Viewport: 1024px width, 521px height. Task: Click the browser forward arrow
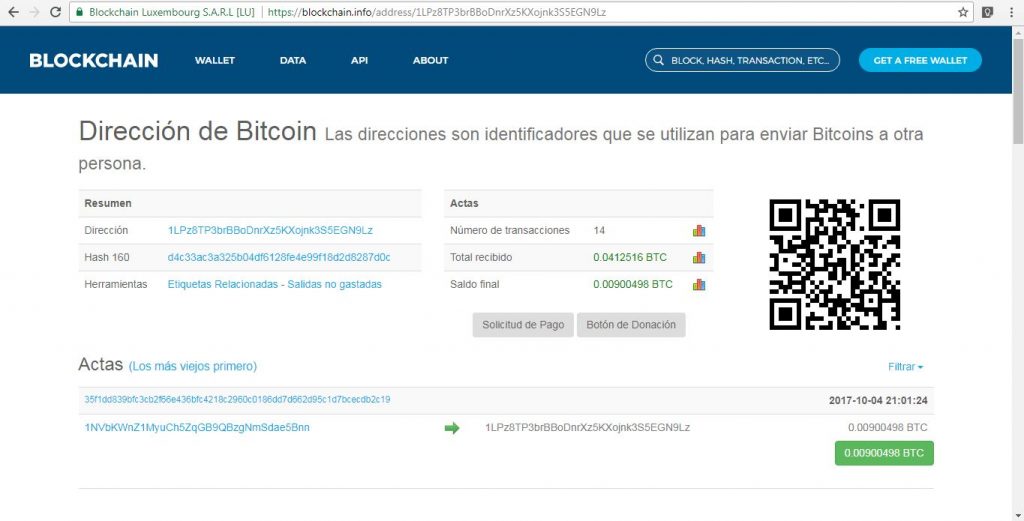click(34, 12)
